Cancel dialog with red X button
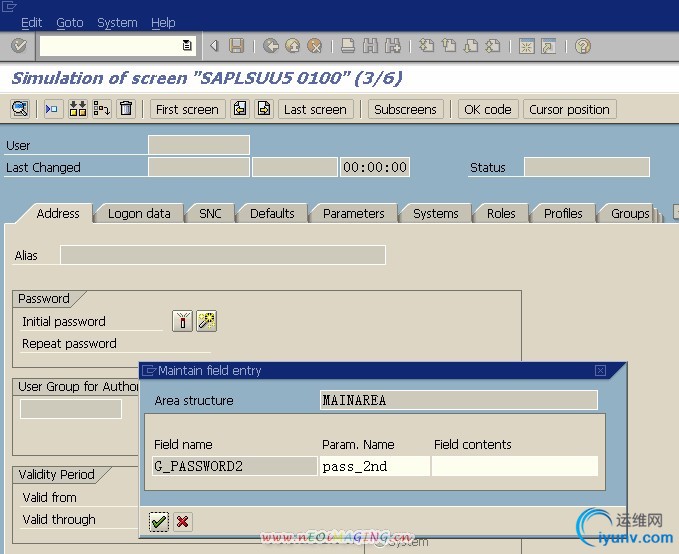679x554 pixels. coord(183,521)
